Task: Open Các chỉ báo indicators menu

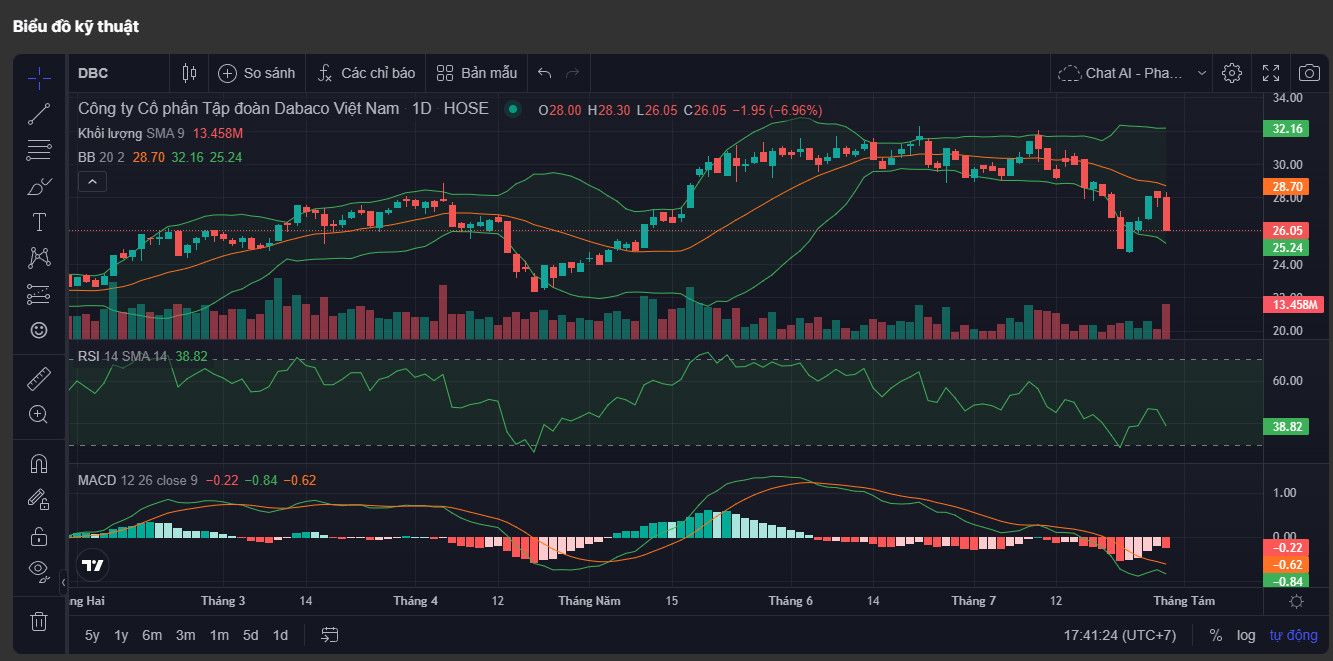Action: [x=366, y=73]
